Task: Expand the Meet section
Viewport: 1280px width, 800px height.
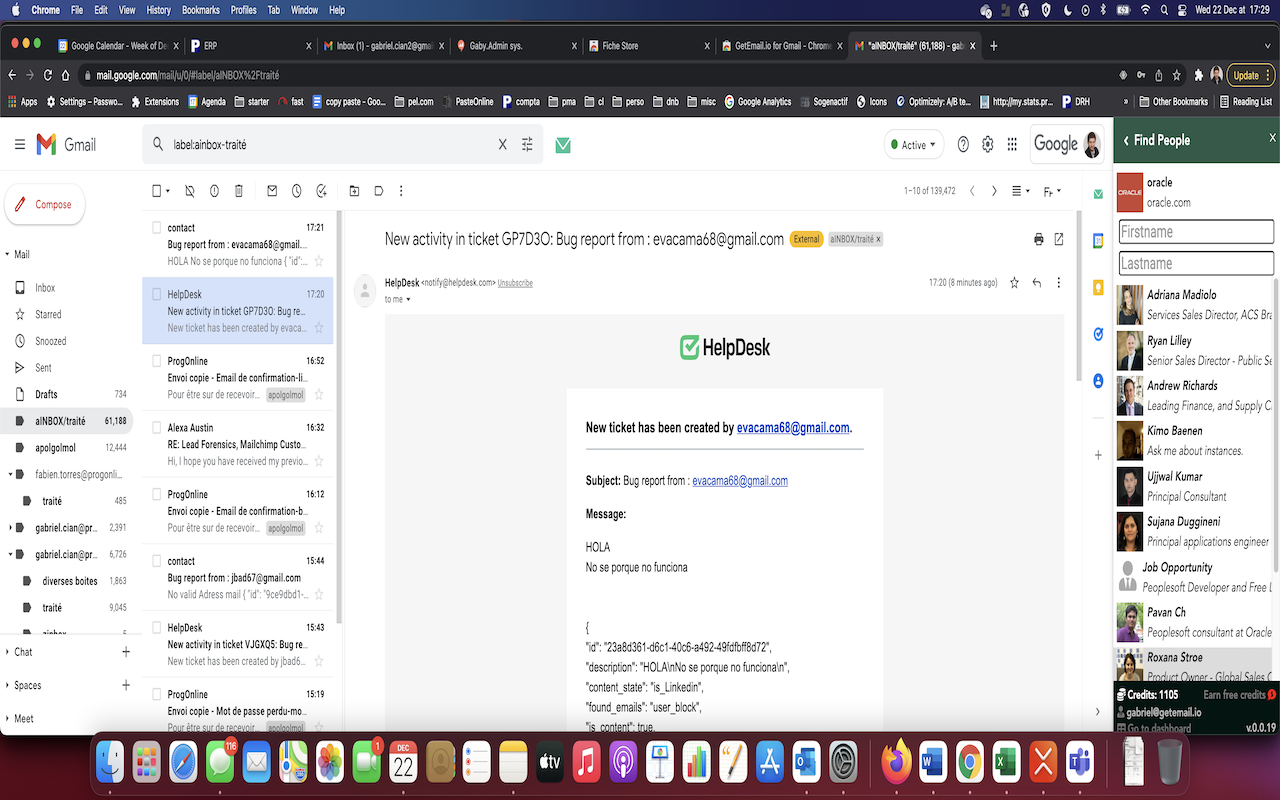Action: [x=8, y=719]
